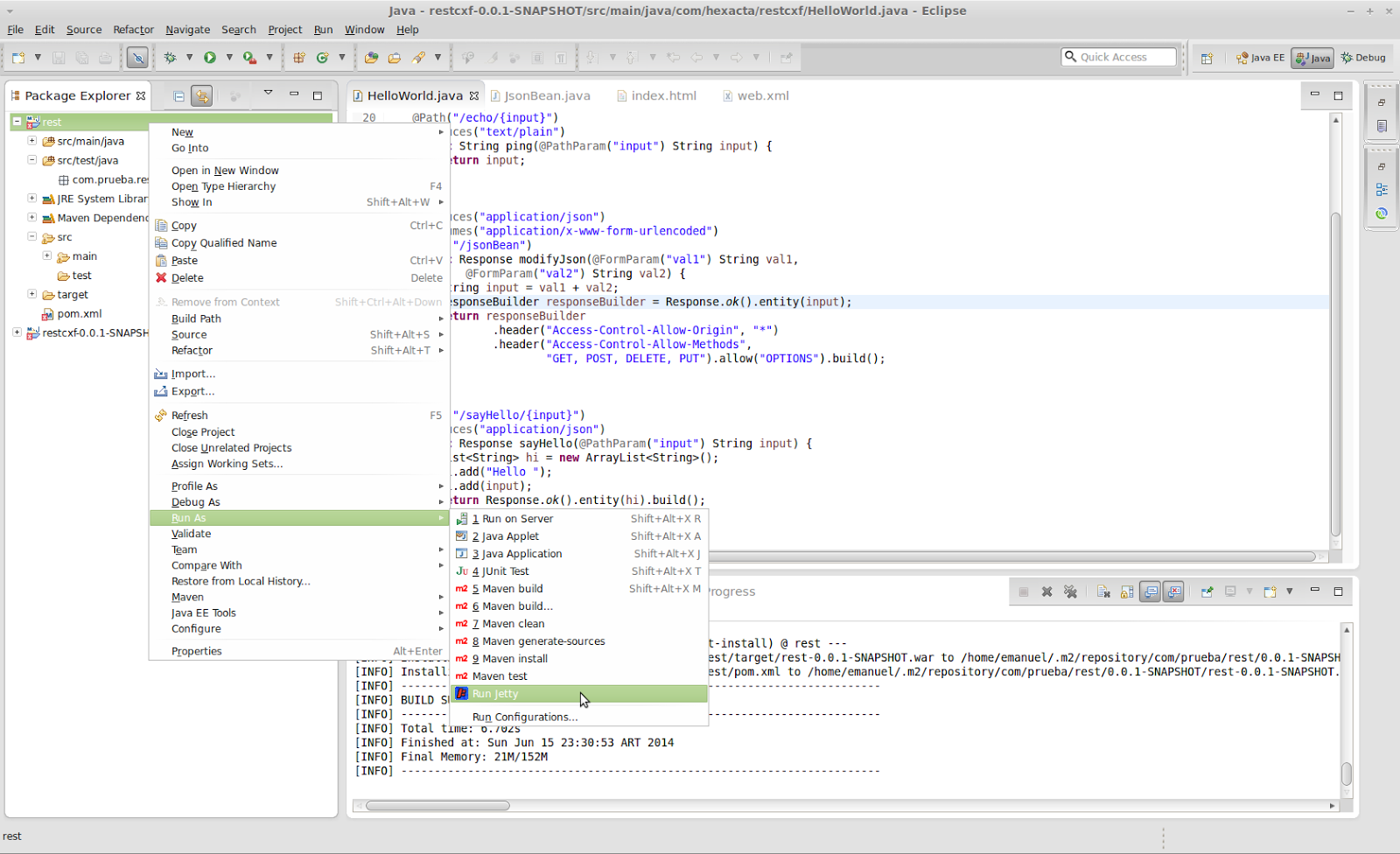Viewport: 1400px width, 854px height.
Task: Expand the src/main/java node
Action: [x=31, y=140]
